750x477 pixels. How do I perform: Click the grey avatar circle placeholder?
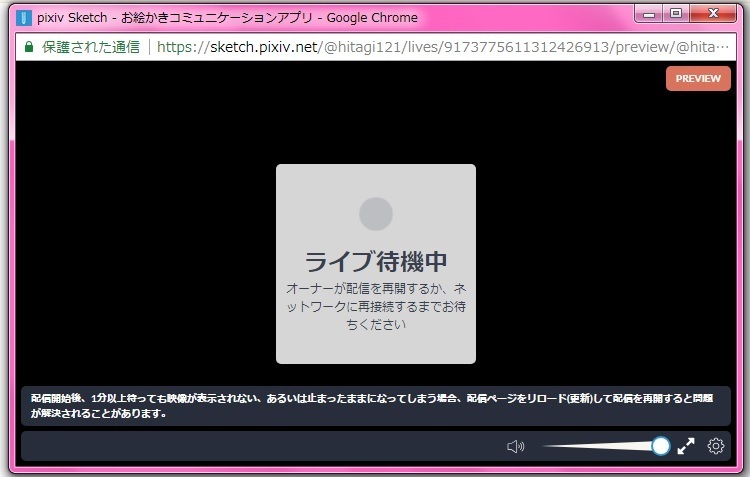tap(376, 214)
